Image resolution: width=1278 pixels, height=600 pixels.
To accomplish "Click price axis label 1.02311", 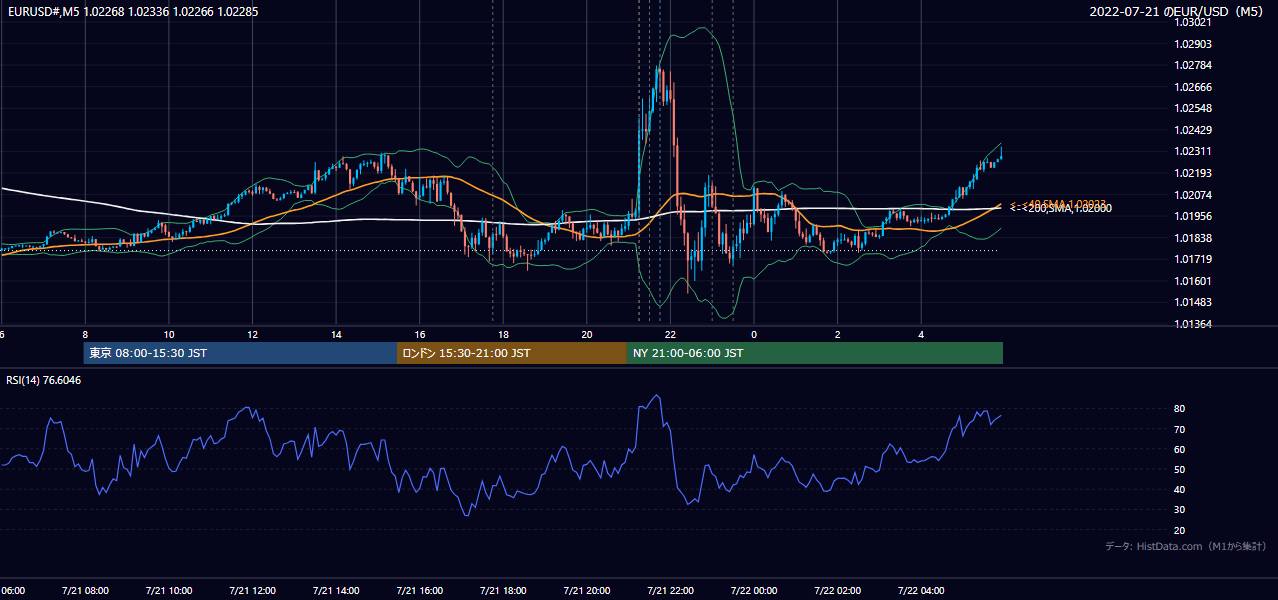I will click(1193, 152).
